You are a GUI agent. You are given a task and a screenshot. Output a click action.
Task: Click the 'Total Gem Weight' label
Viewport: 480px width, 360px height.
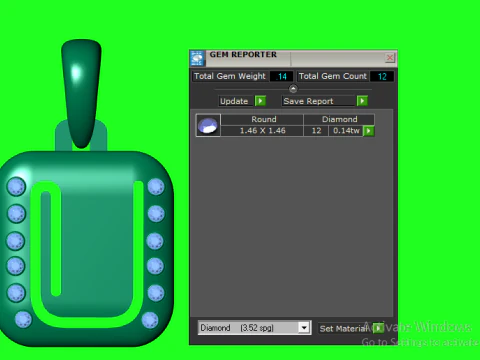(x=230, y=76)
